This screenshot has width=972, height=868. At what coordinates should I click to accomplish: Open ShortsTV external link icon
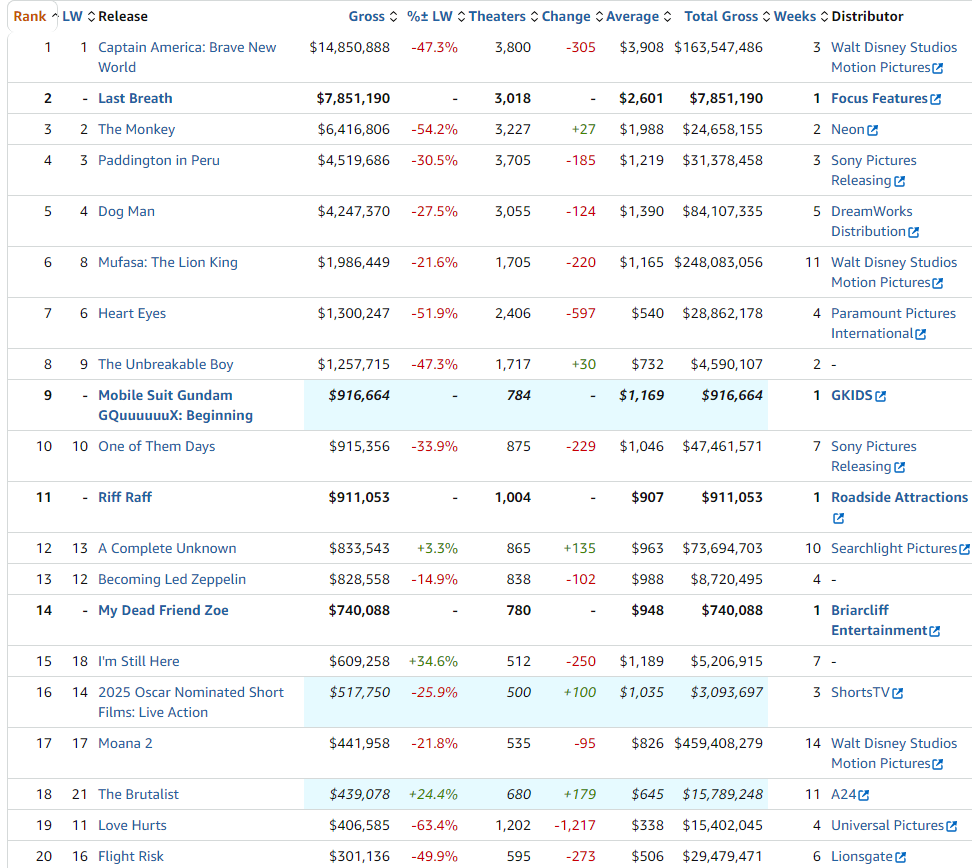pos(898,693)
